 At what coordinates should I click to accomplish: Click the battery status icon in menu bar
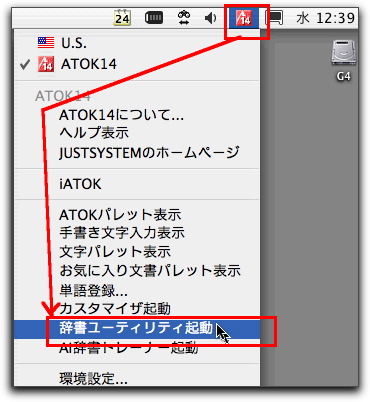point(154,18)
